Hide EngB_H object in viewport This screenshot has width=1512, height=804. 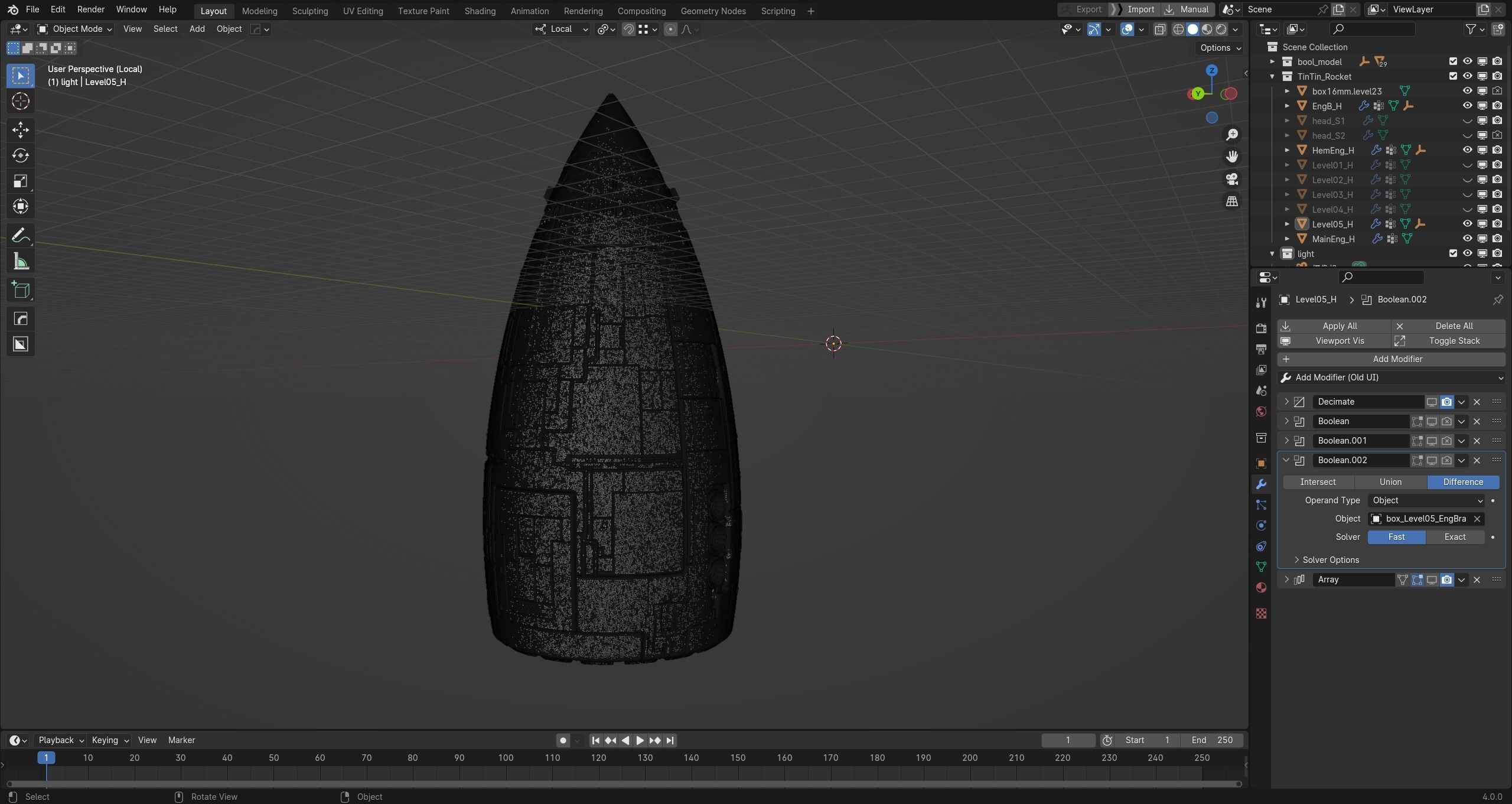pyautogui.click(x=1467, y=106)
